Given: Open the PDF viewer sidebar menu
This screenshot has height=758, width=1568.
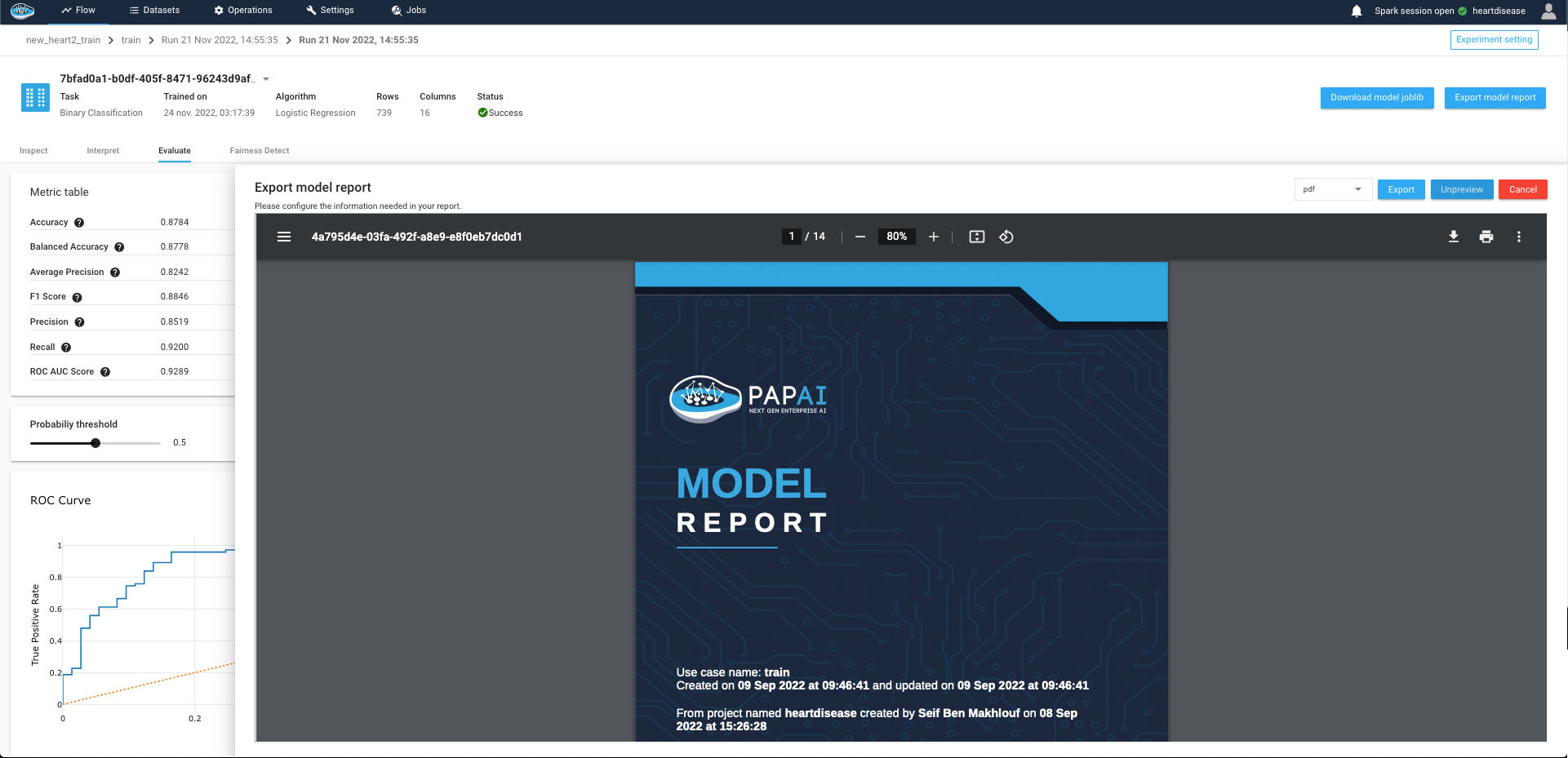Looking at the screenshot, I should click(x=284, y=237).
